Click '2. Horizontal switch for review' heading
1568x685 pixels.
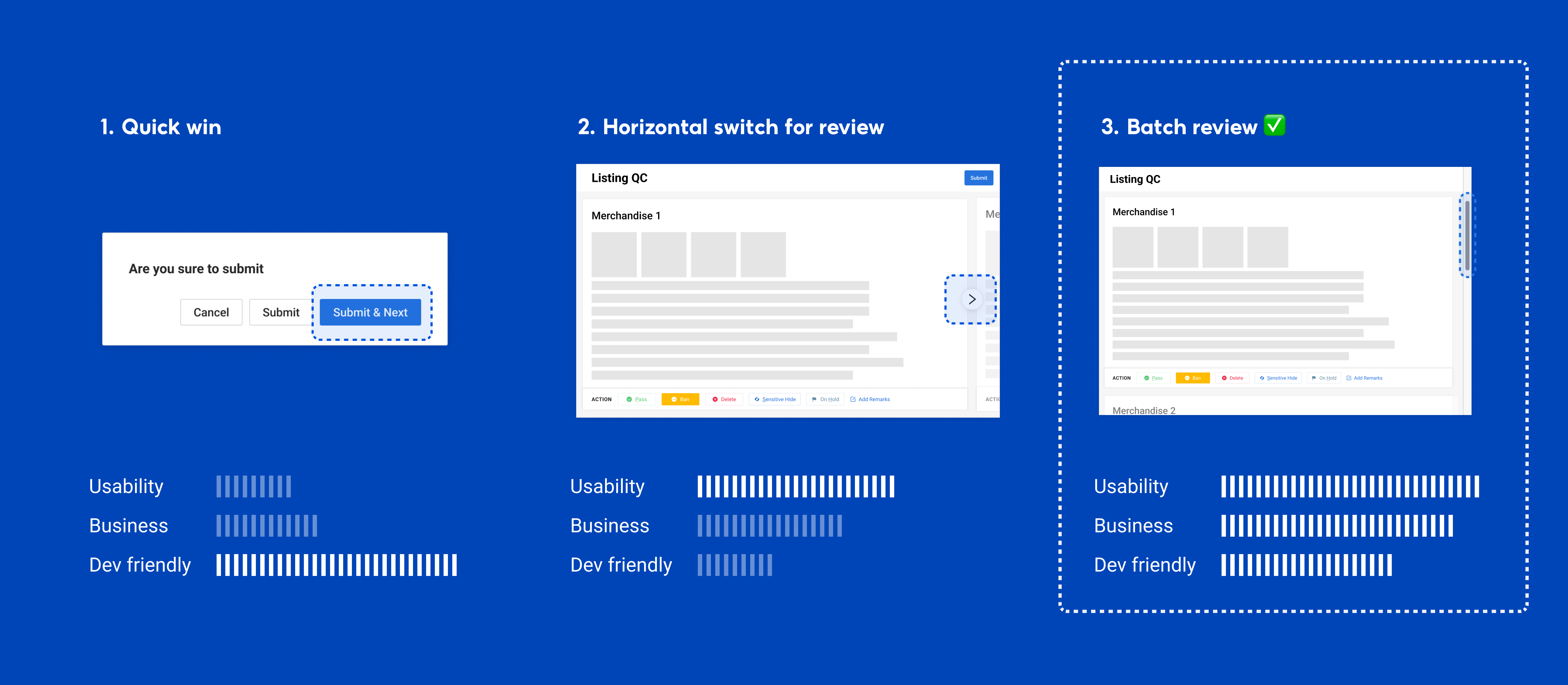click(731, 127)
